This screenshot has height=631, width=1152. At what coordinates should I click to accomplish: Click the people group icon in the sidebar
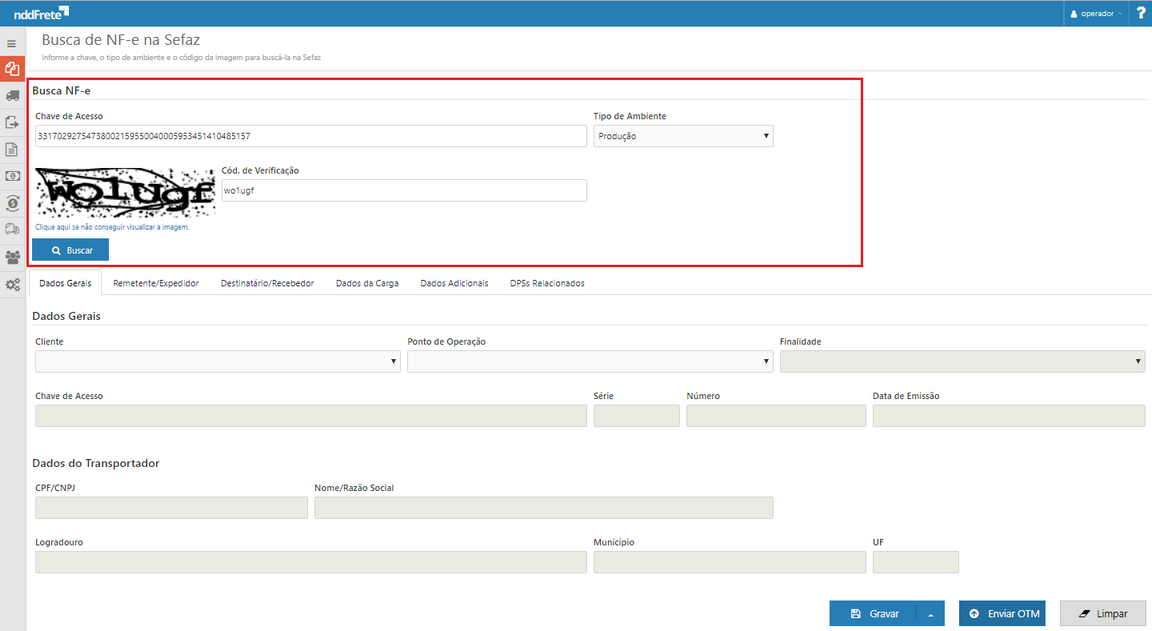[x=12, y=257]
